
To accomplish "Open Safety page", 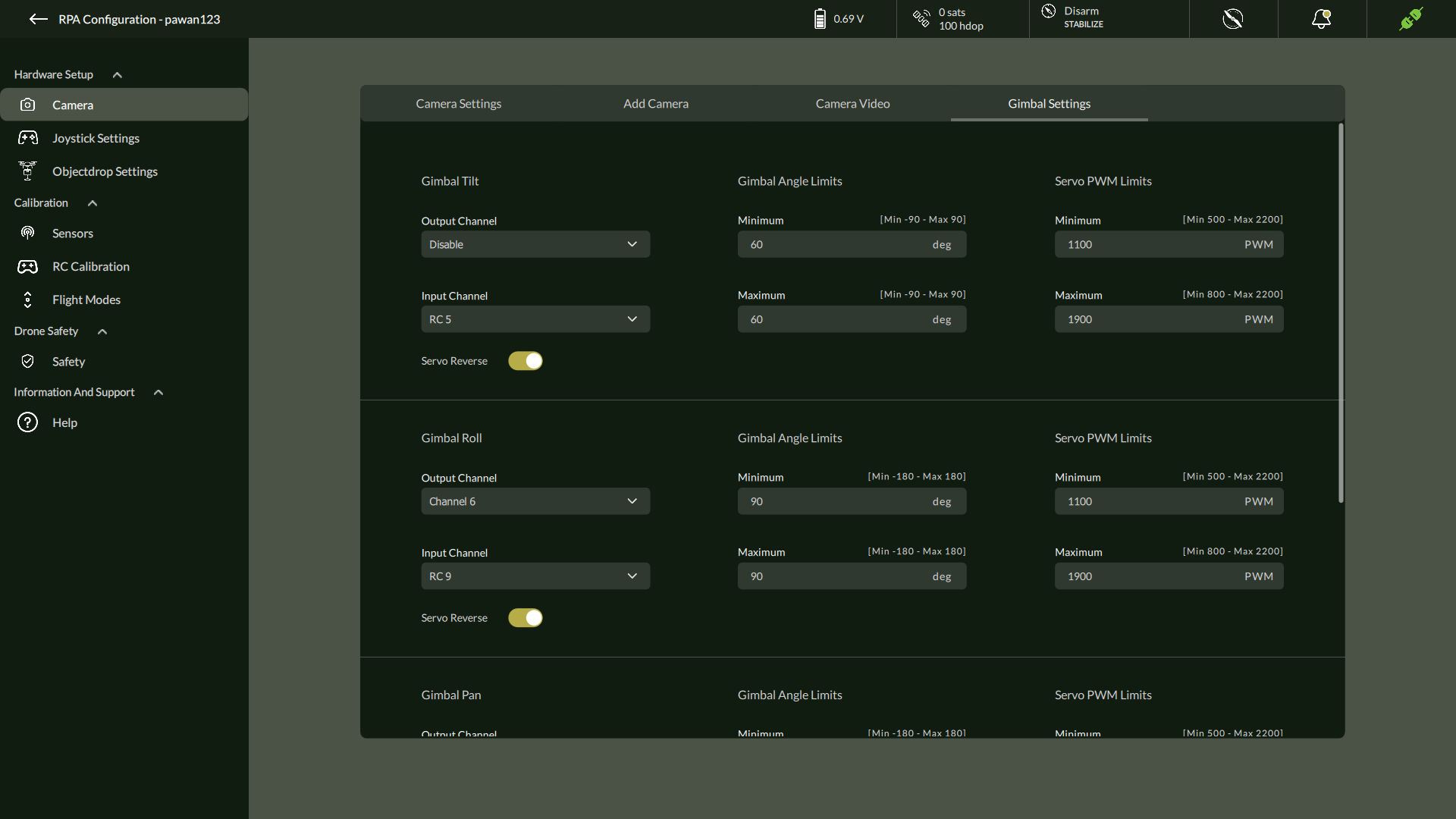I will pyautogui.click(x=124, y=362).
